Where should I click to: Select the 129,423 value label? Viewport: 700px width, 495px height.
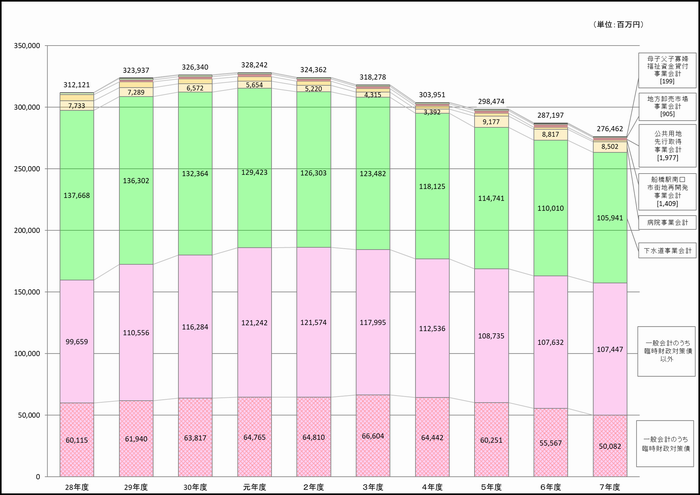pyautogui.click(x=254, y=172)
